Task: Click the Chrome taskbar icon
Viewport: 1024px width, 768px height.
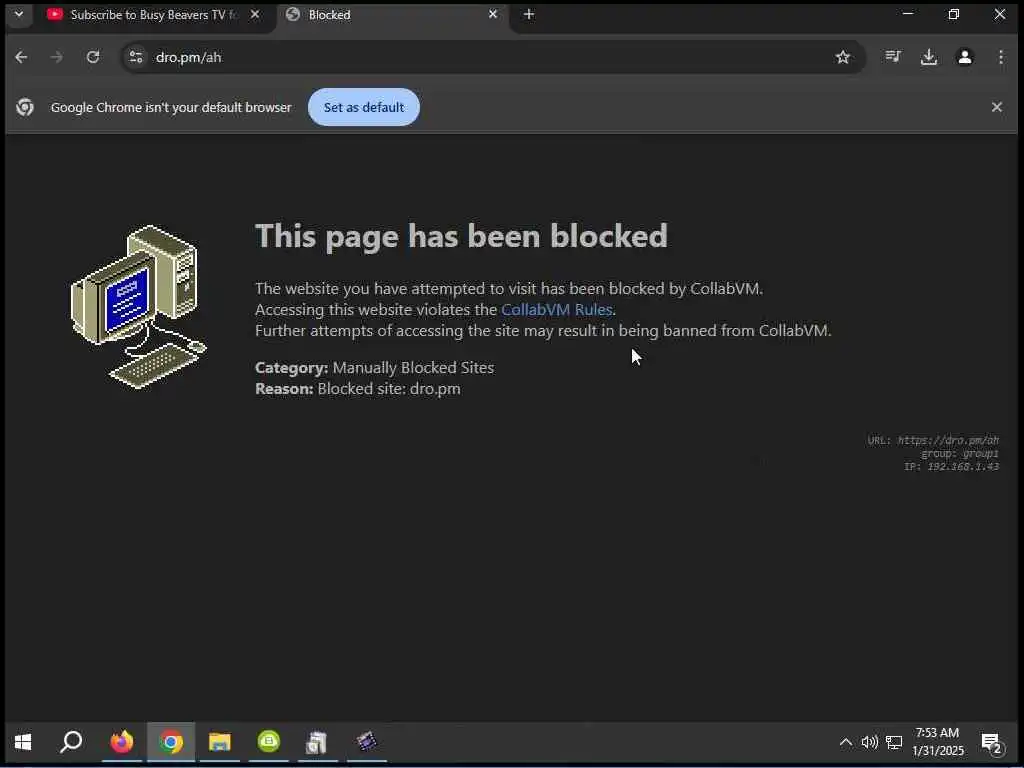Action: coord(171,743)
